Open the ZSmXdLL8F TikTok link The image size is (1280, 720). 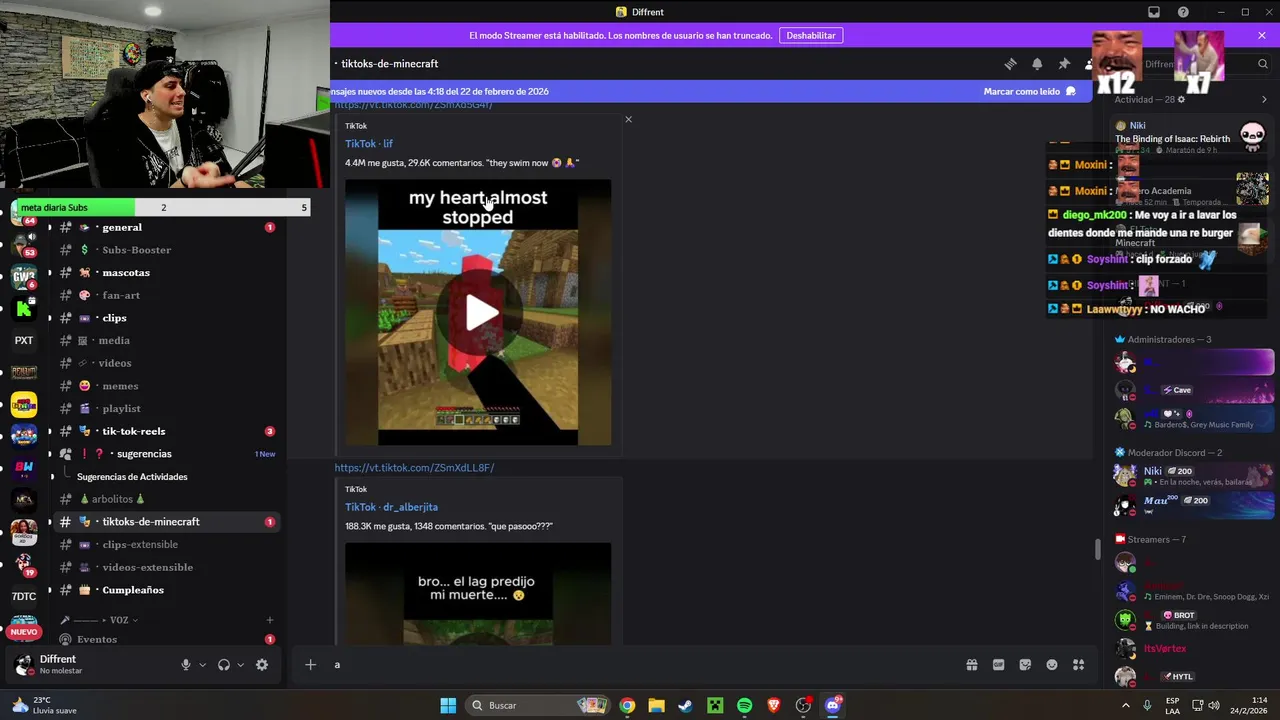pyautogui.click(x=414, y=468)
